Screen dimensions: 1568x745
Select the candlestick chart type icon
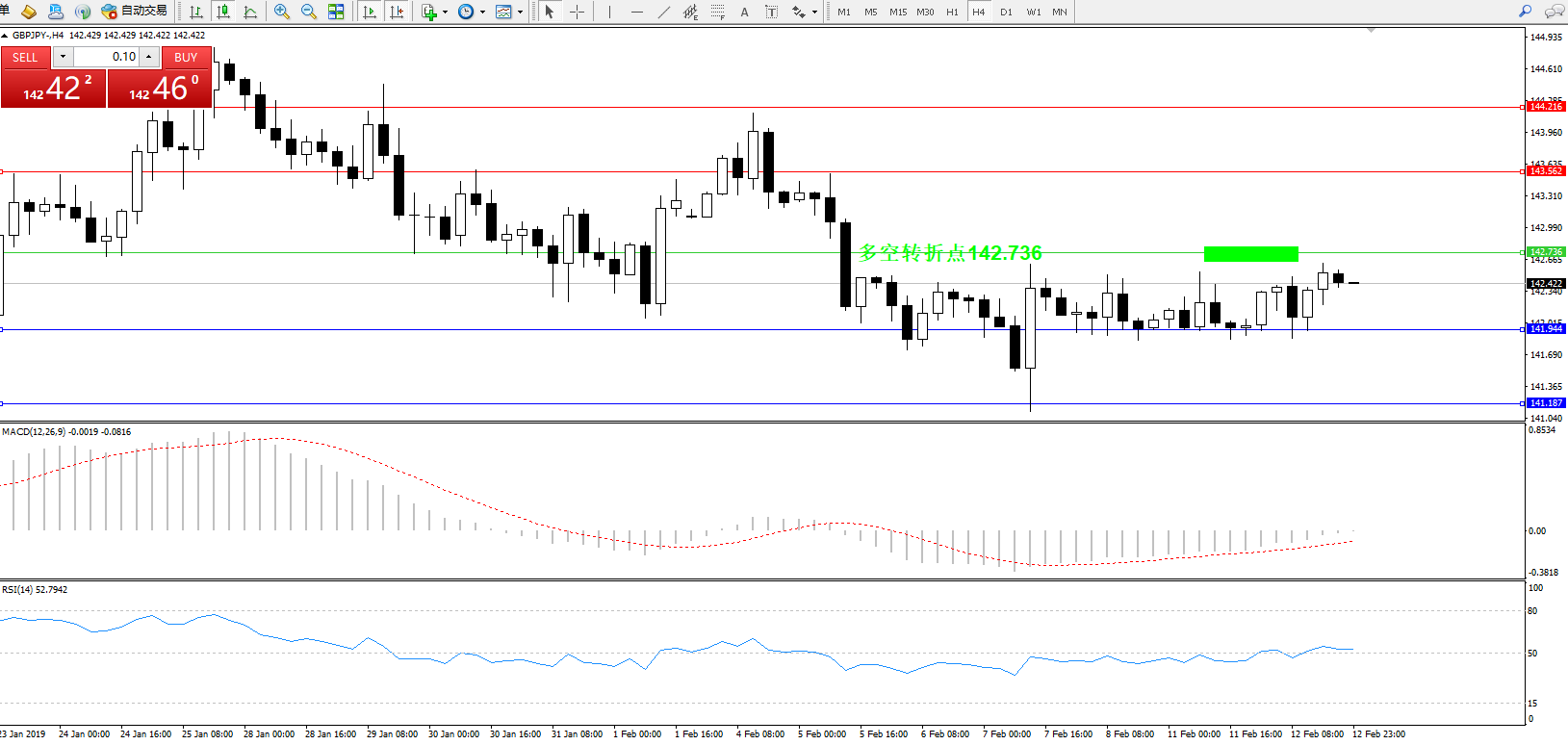[x=223, y=12]
